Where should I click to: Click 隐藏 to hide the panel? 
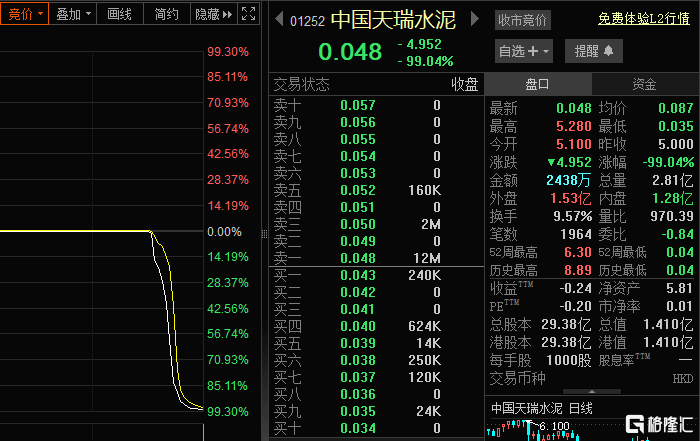[x=213, y=14]
